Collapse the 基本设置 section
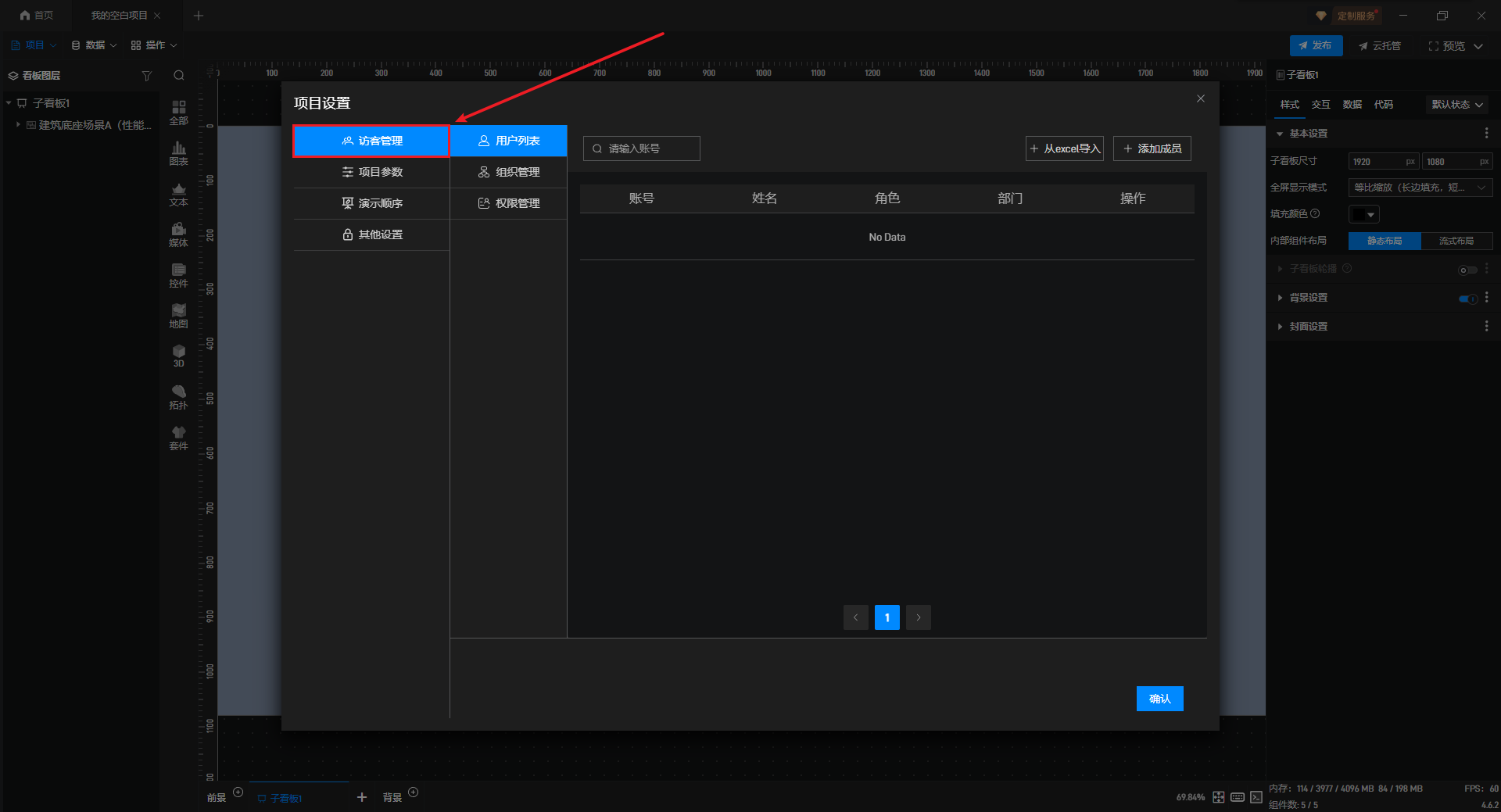1501x812 pixels. click(1280, 134)
